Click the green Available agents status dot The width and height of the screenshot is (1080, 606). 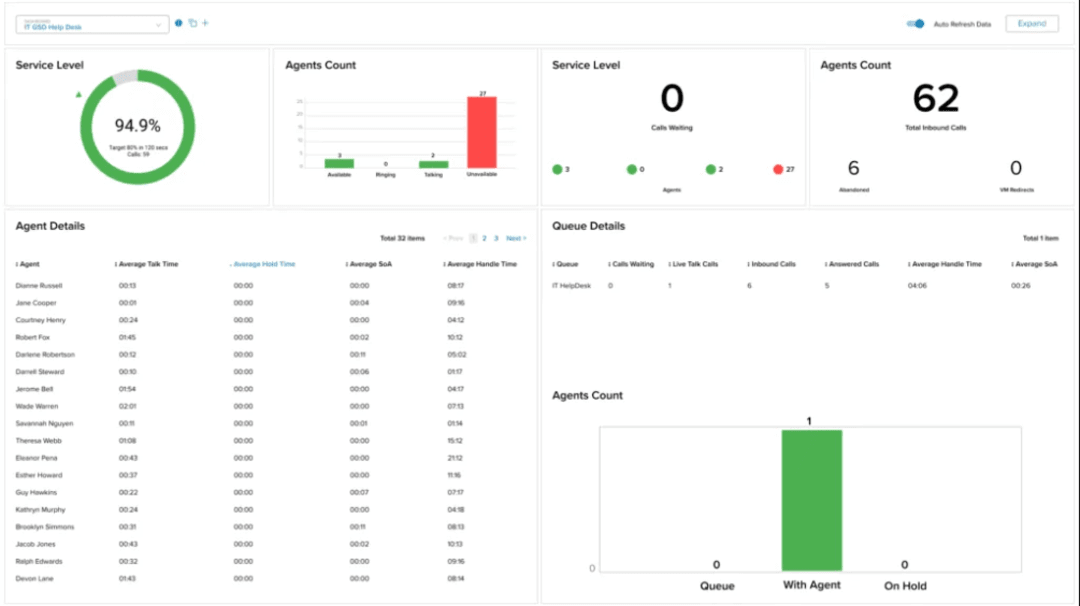tap(557, 169)
